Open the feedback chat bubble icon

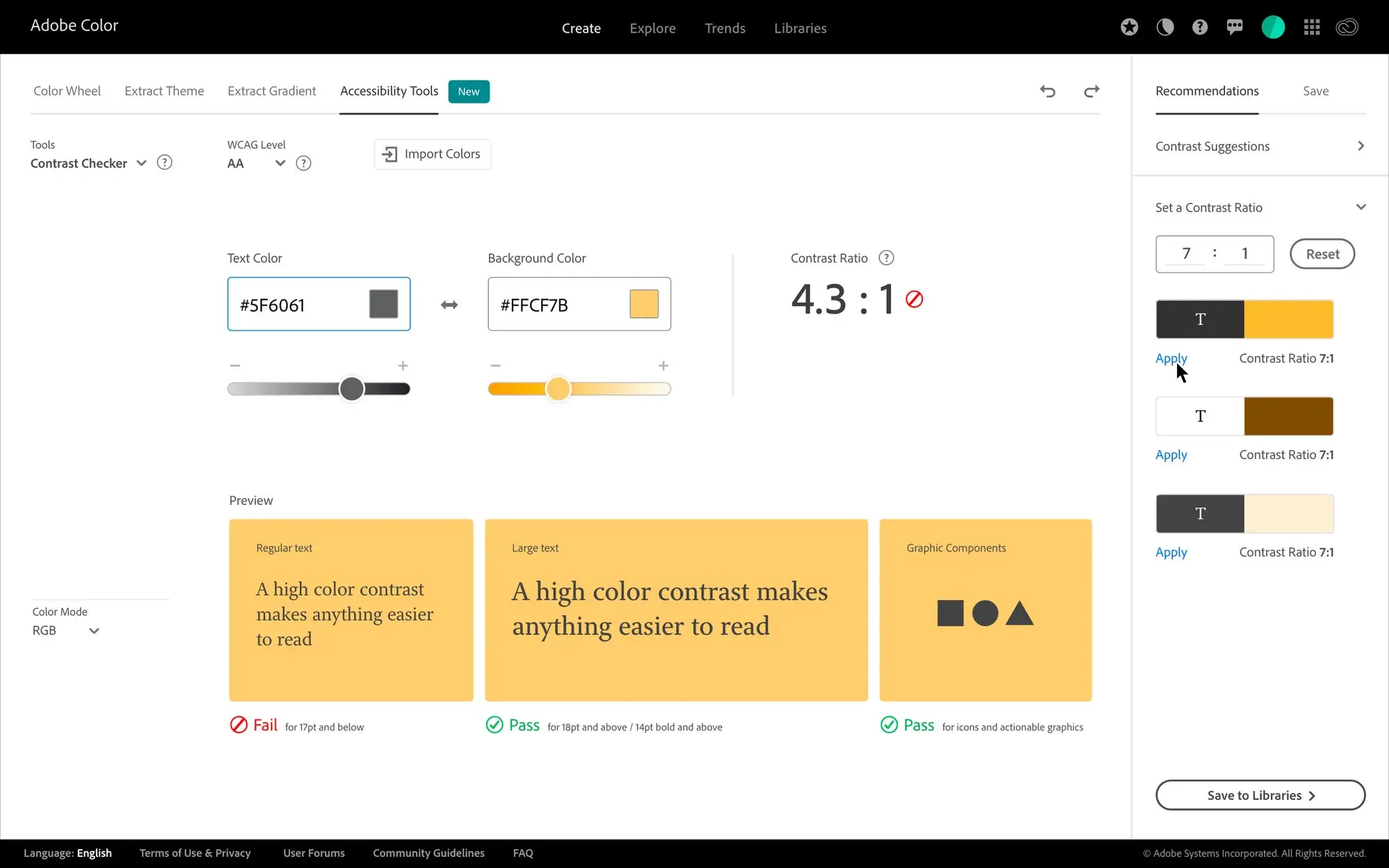click(x=1235, y=26)
